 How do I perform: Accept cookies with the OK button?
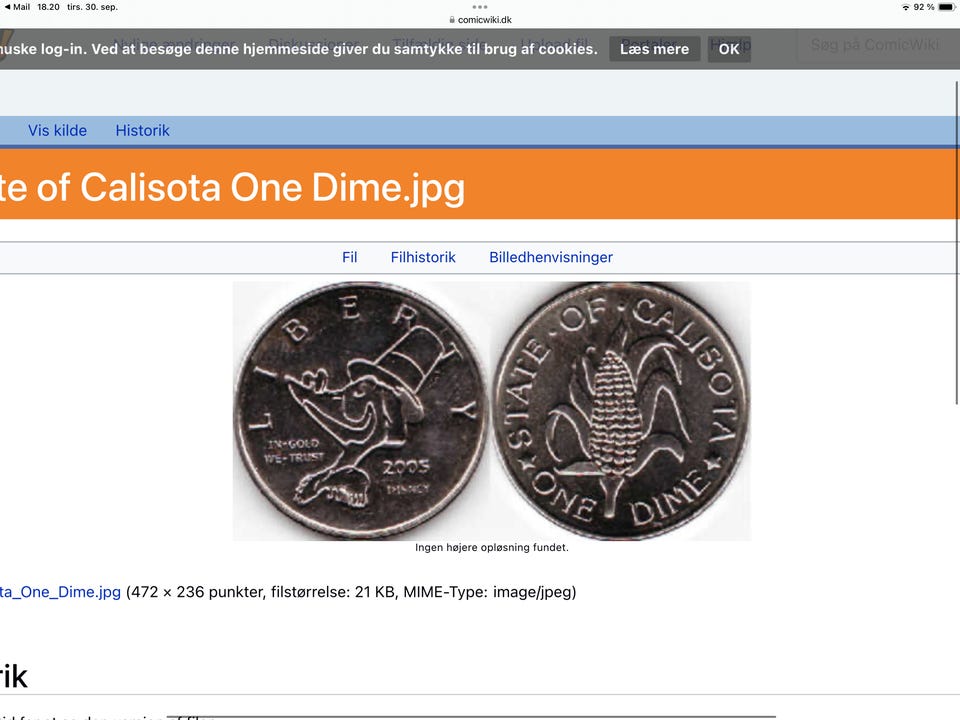pos(729,49)
